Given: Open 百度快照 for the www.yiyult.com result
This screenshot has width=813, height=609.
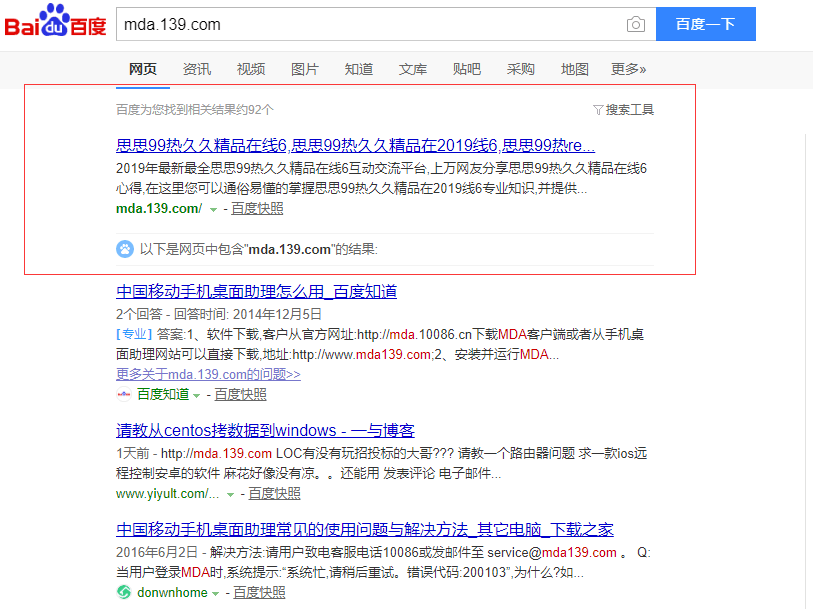Looking at the screenshot, I should 274,493.
